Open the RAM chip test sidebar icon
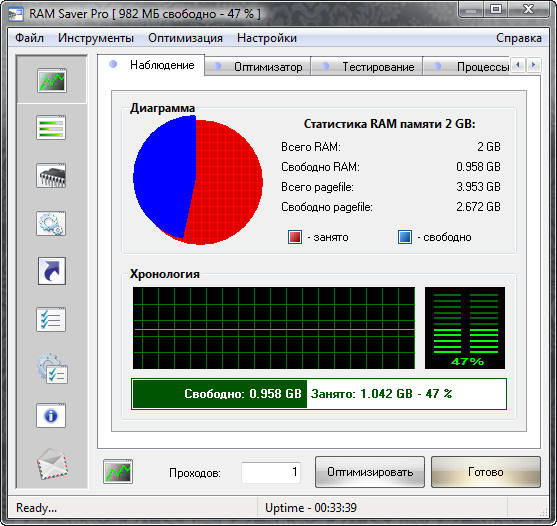The image size is (557, 526). click(x=51, y=175)
